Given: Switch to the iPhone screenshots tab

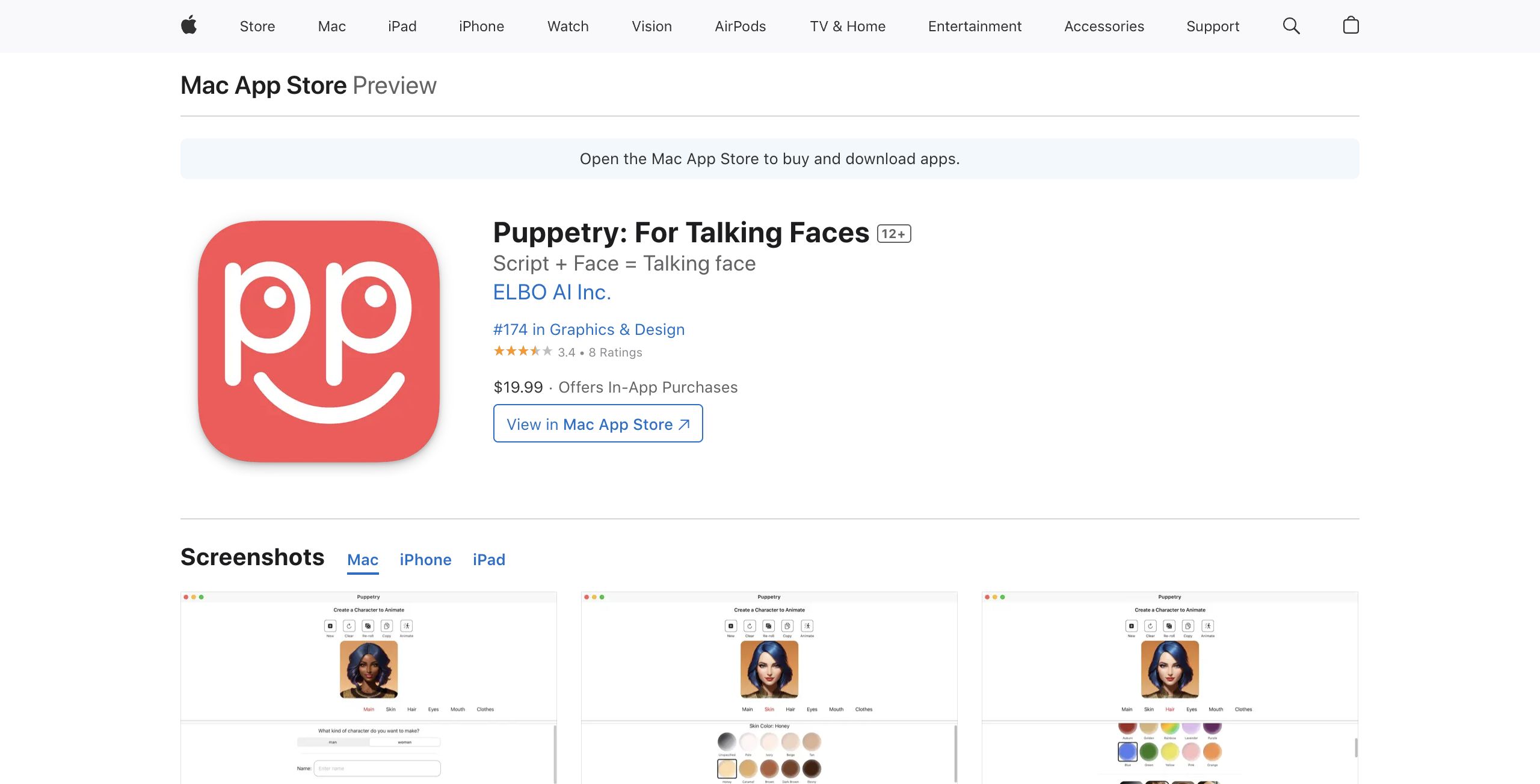Looking at the screenshot, I should point(425,560).
